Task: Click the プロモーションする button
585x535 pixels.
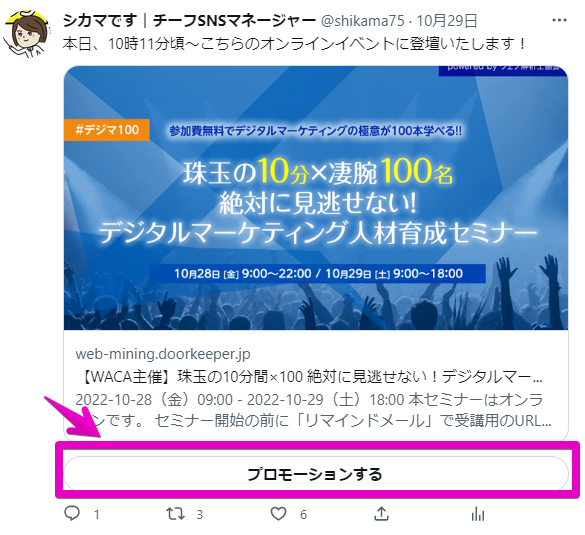Action: 316,473
